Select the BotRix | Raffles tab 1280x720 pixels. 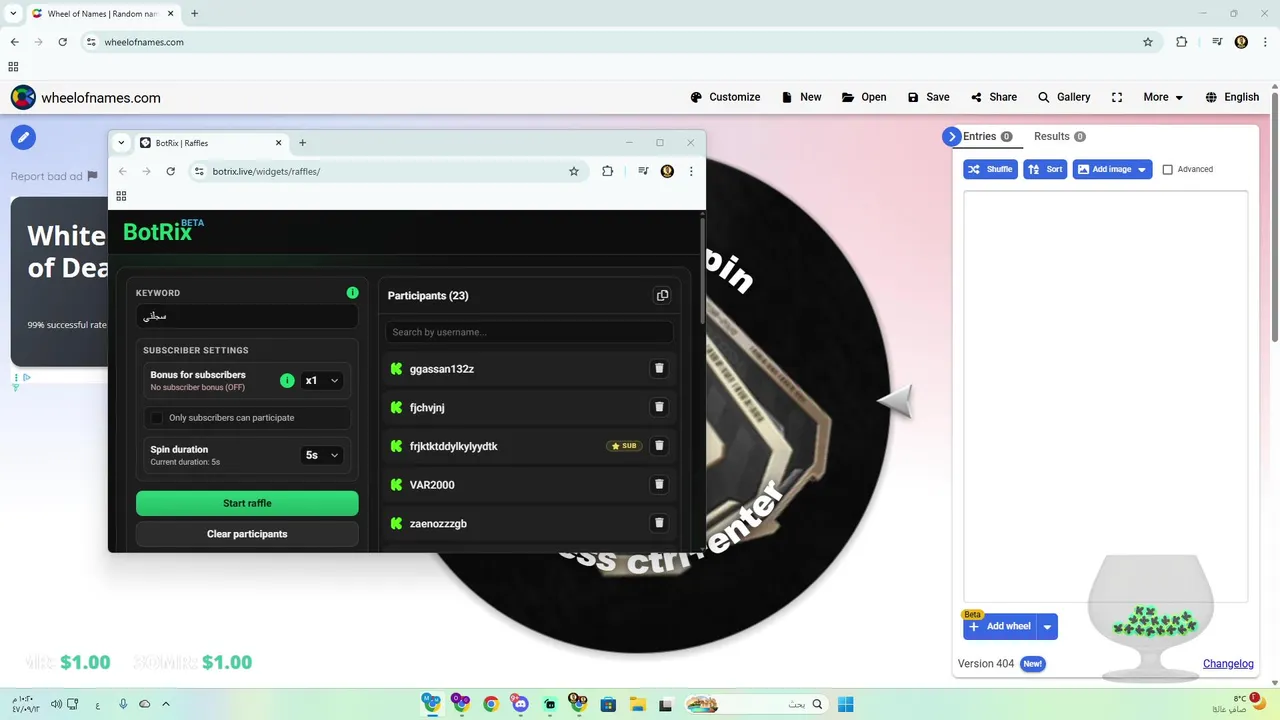(x=211, y=143)
